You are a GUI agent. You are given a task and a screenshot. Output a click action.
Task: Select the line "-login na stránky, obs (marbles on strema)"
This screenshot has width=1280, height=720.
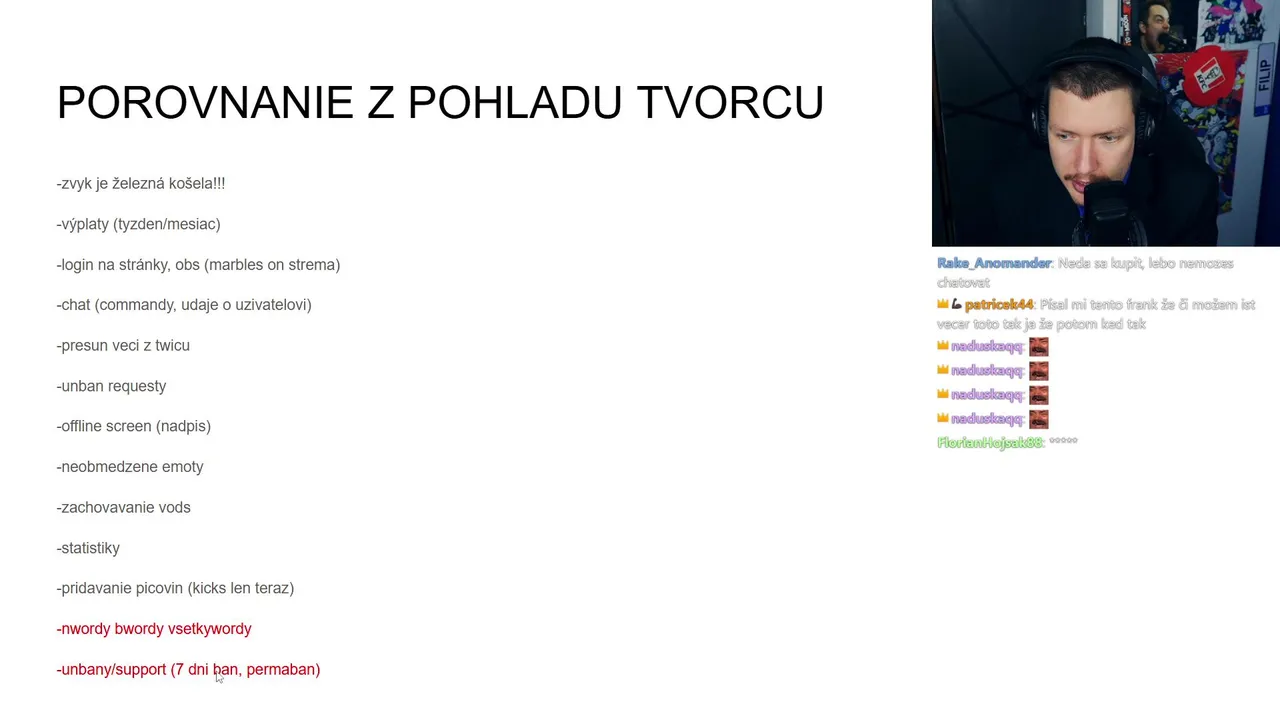pos(199,265)
